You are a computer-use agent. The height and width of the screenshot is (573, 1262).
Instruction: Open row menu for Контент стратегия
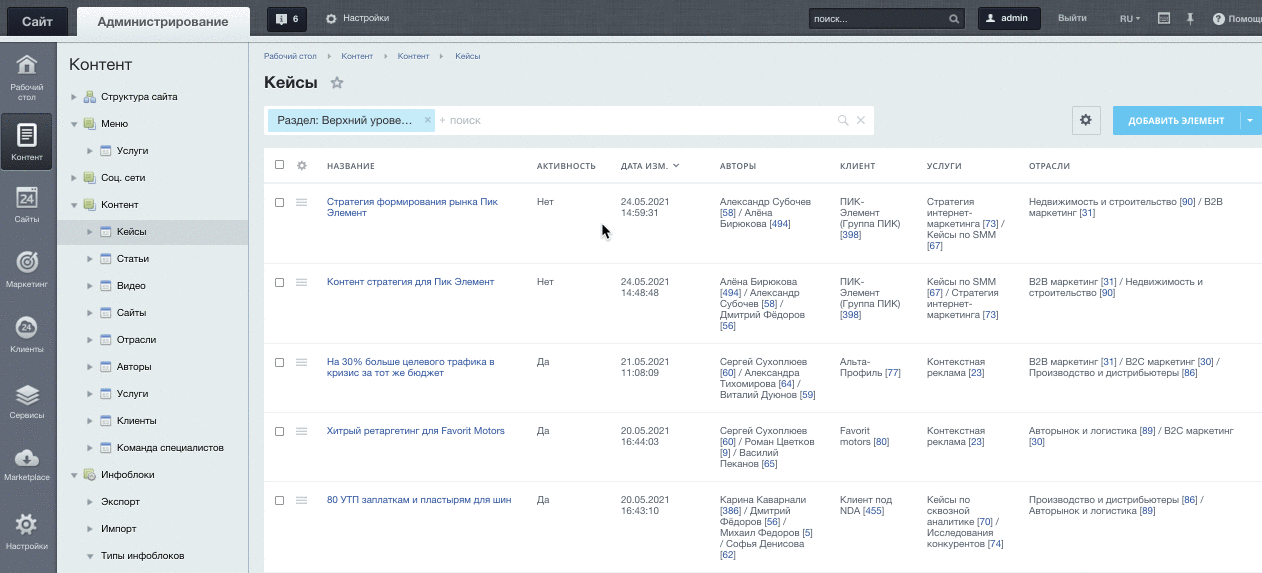pyautogui.click(x=302, y=282)
